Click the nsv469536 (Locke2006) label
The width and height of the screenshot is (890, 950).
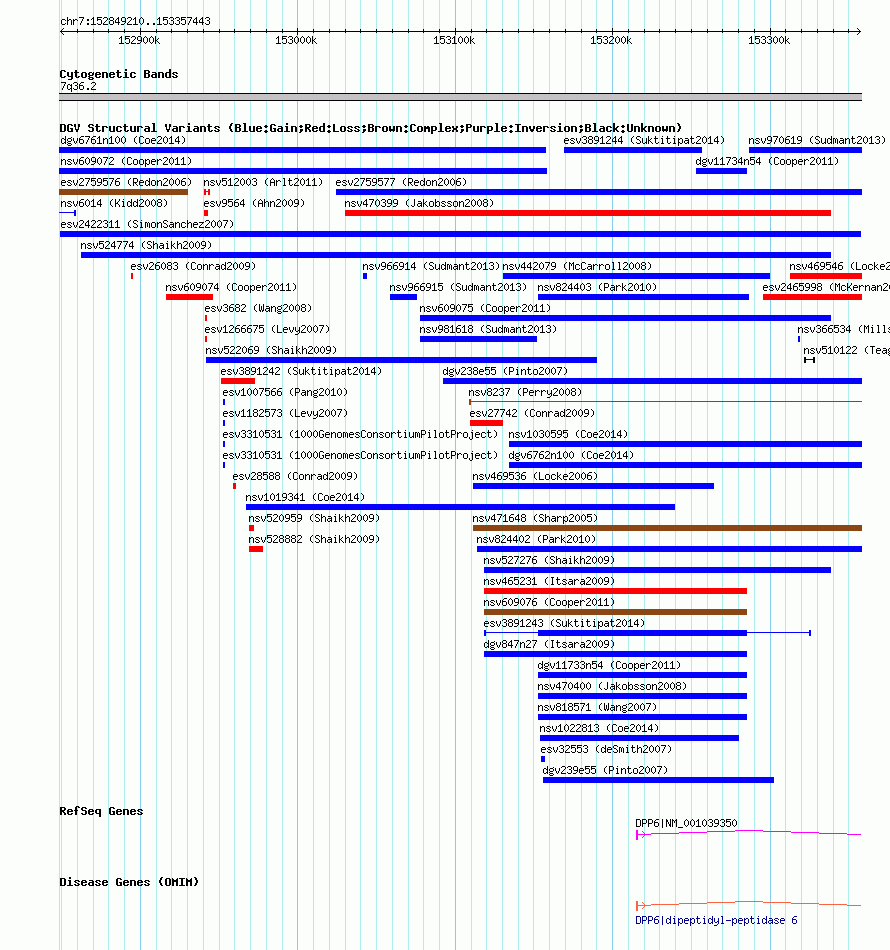(x=535, y=476)
